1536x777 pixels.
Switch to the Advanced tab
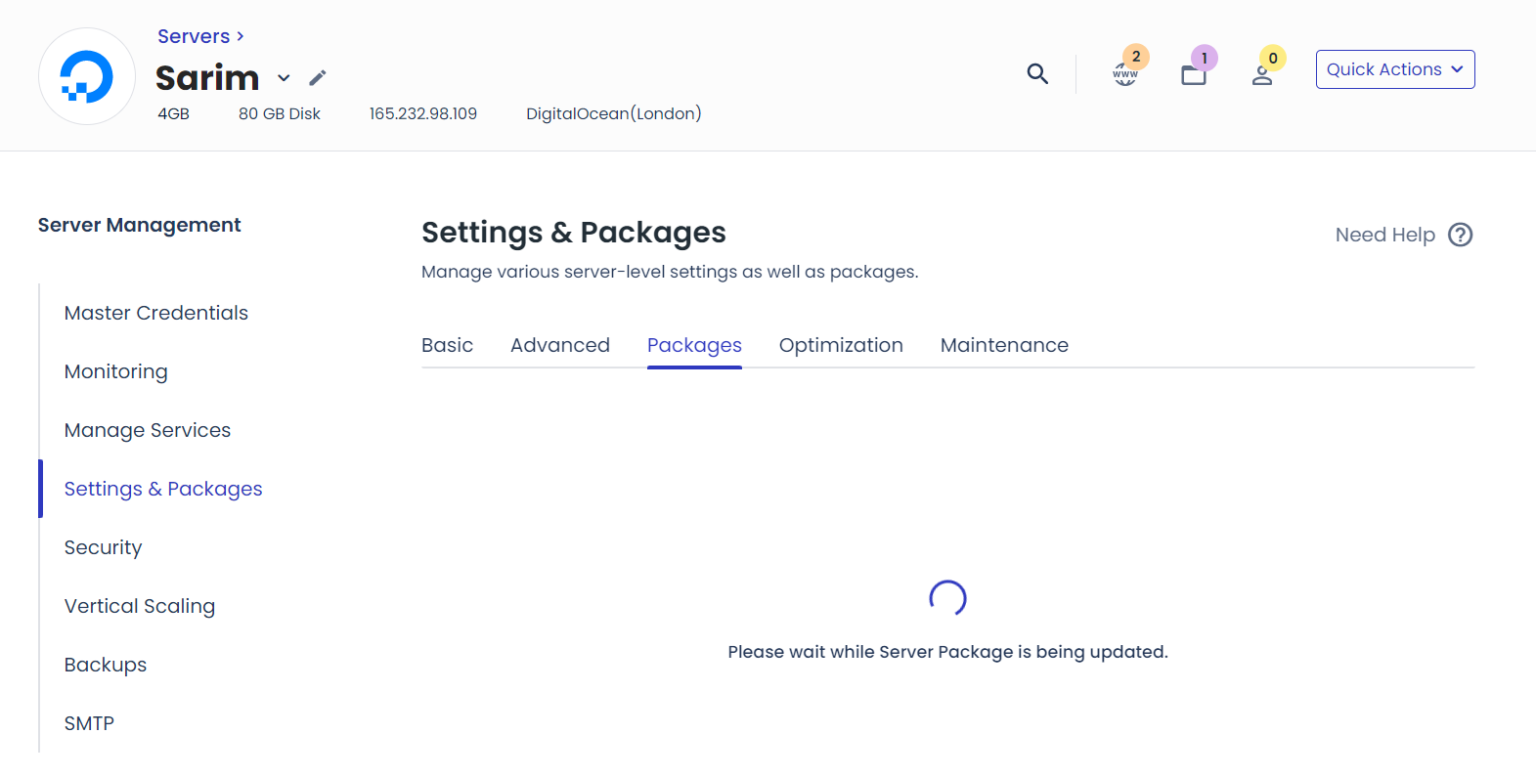[x=560, y=345]
